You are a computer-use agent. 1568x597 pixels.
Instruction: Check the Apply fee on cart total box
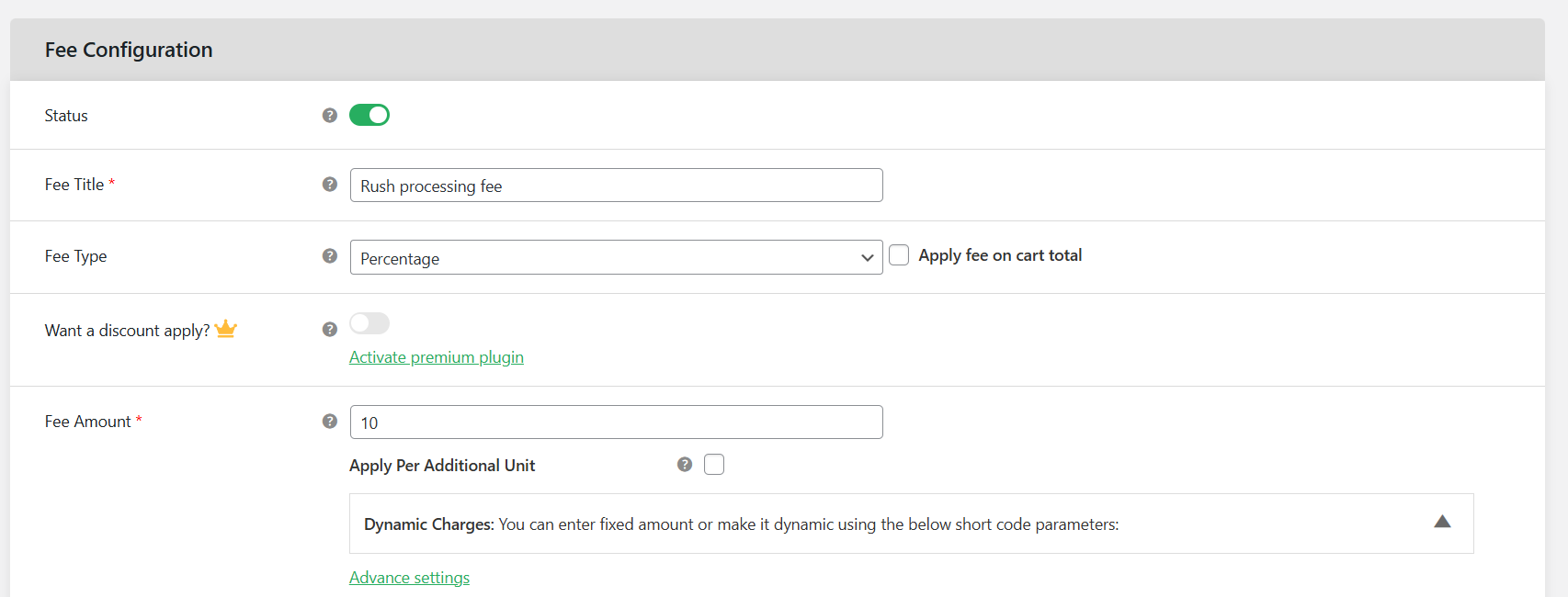(x=899, y=255)
